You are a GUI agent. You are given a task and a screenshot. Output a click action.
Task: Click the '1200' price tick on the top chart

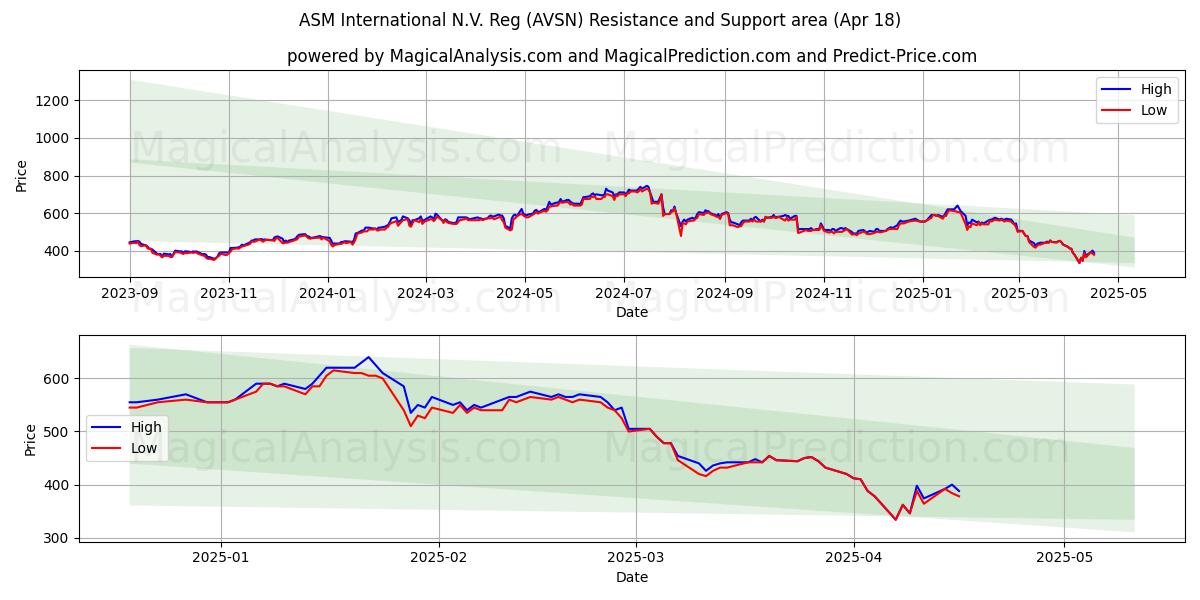tap(55, 101)
